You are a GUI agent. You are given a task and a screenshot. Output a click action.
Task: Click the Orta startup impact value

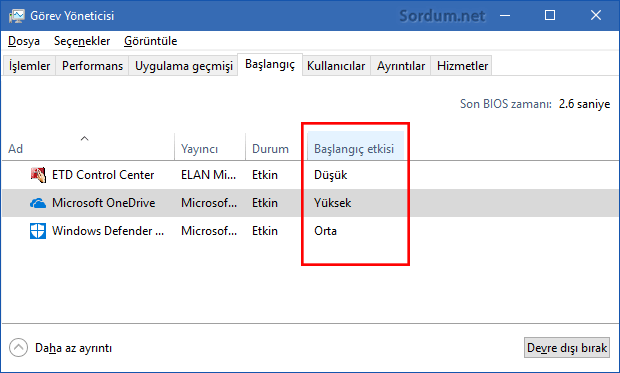pyautogui.click(x=325, y=231)
